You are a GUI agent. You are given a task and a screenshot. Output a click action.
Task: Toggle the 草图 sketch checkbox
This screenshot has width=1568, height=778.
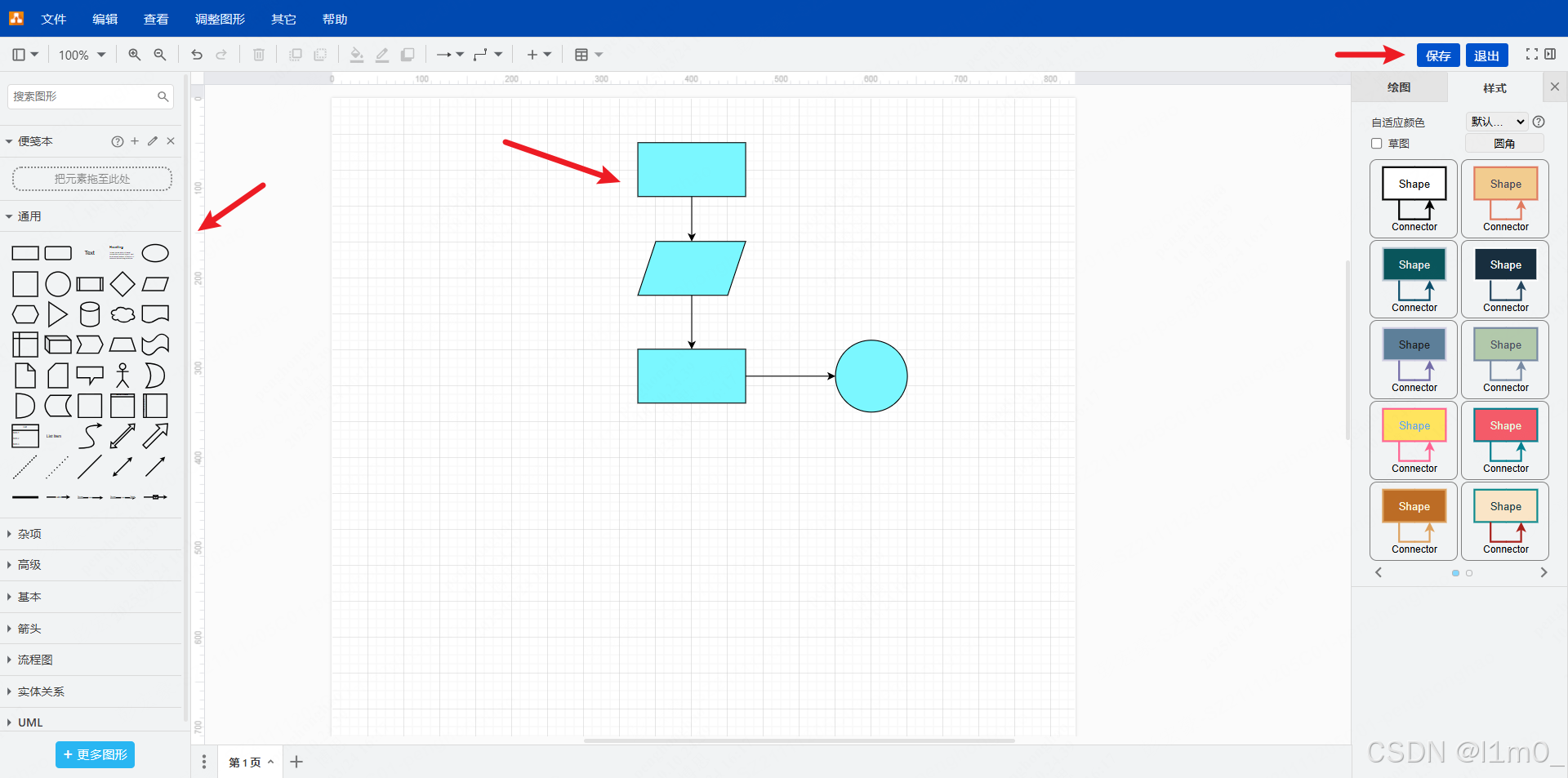(x=1377, y=144)
